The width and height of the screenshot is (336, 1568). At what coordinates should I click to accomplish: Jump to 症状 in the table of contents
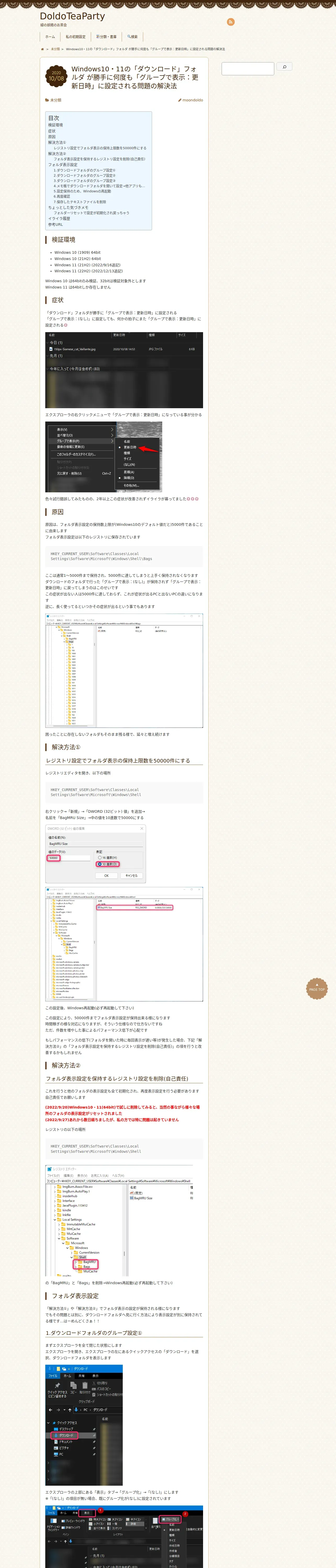pyautogui.click(x=52, y=131)
